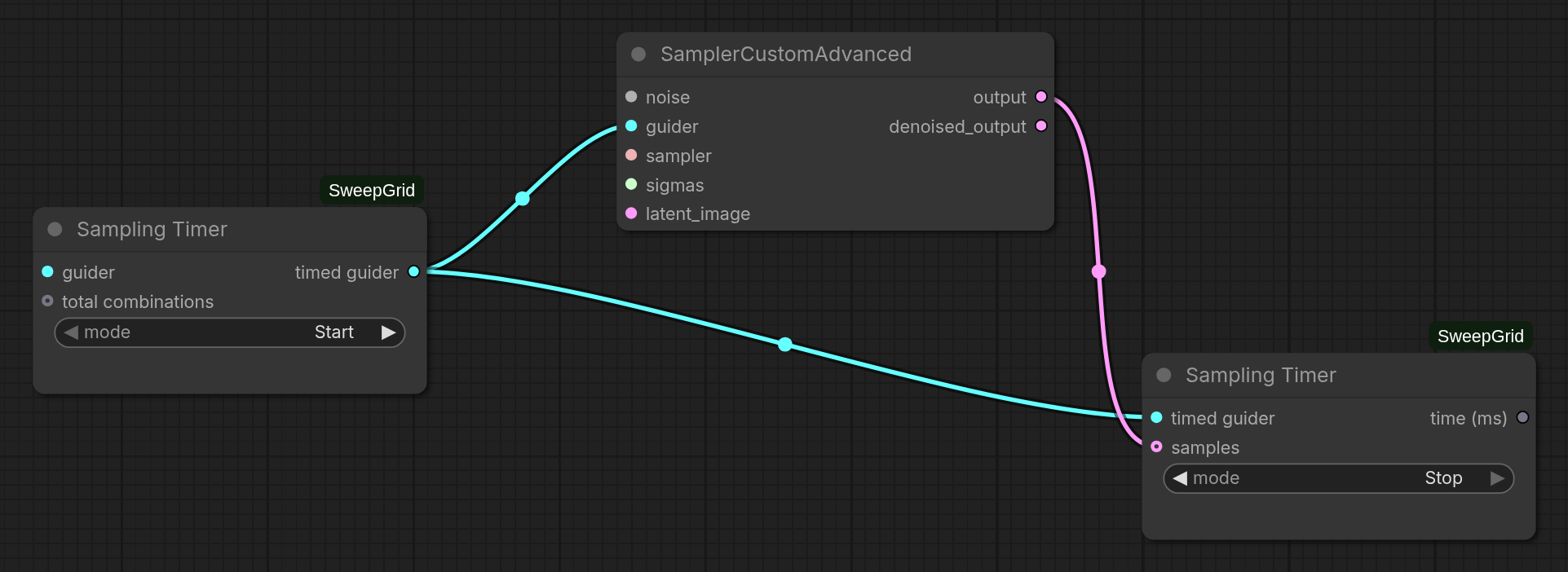Select the left Sampling Timer title text
Screen dimensions: 1568x572
(x=152, y=229)
